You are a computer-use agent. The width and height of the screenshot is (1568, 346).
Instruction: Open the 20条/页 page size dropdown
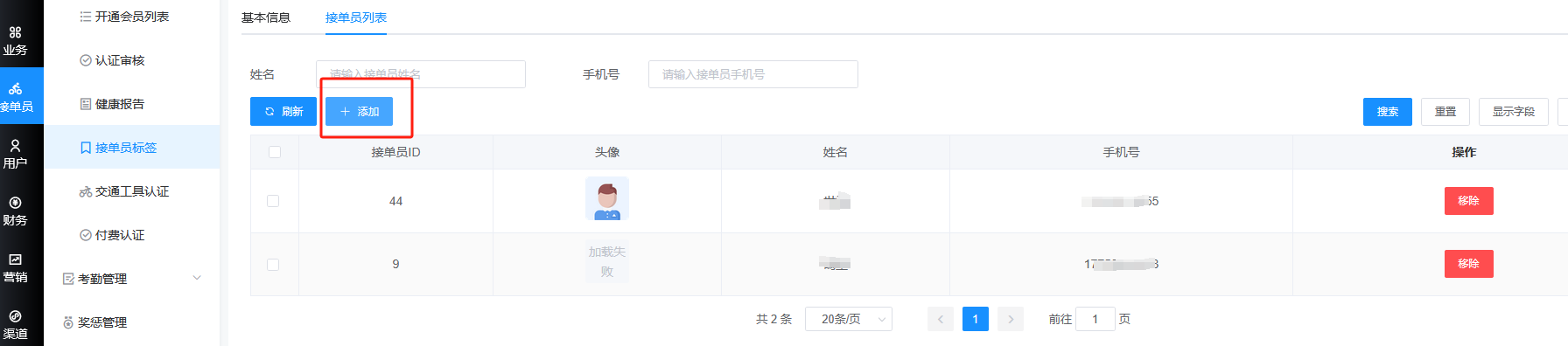tap(849, 319)
